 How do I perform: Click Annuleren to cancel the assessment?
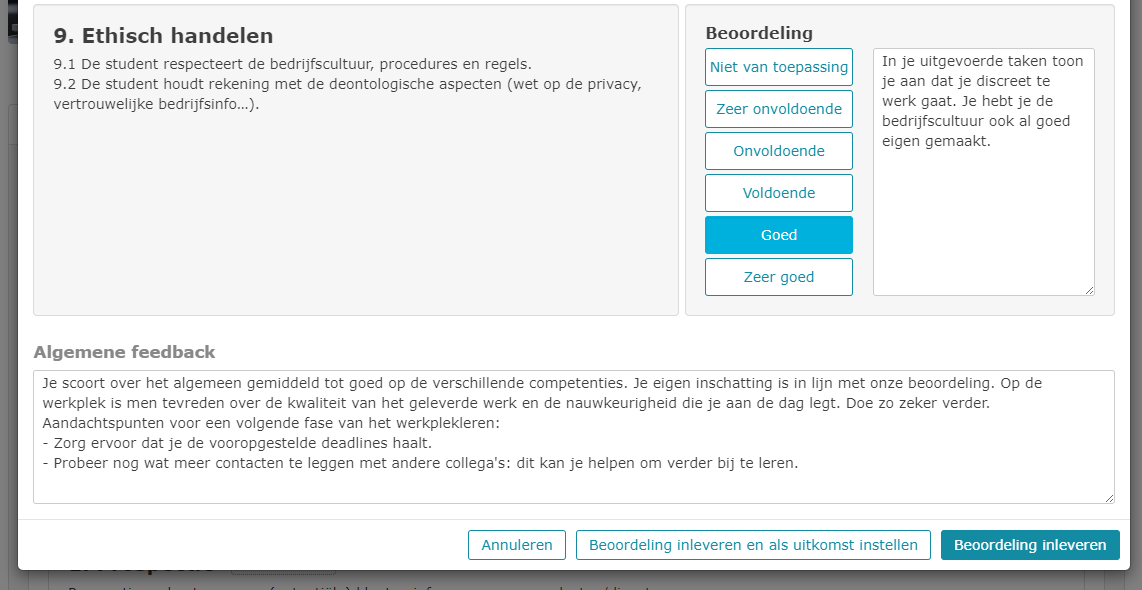coord(516,545)
